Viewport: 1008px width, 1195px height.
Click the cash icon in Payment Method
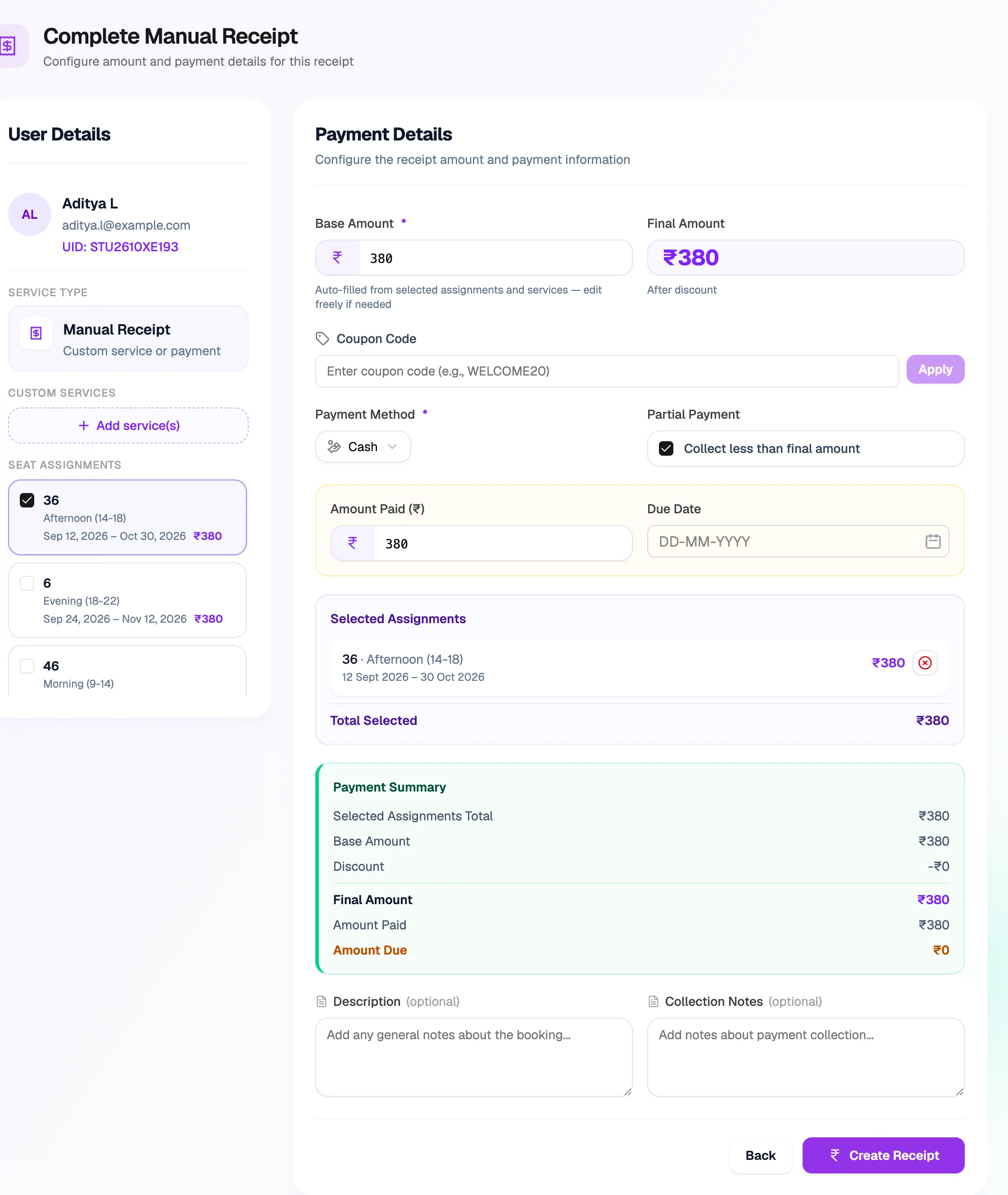point(334,447)
